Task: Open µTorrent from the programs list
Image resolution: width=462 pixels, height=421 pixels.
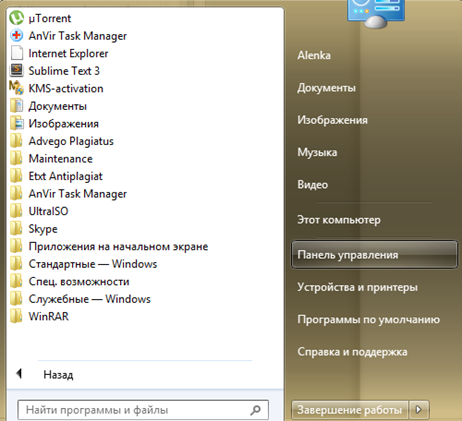Action: tap(50, 18)
